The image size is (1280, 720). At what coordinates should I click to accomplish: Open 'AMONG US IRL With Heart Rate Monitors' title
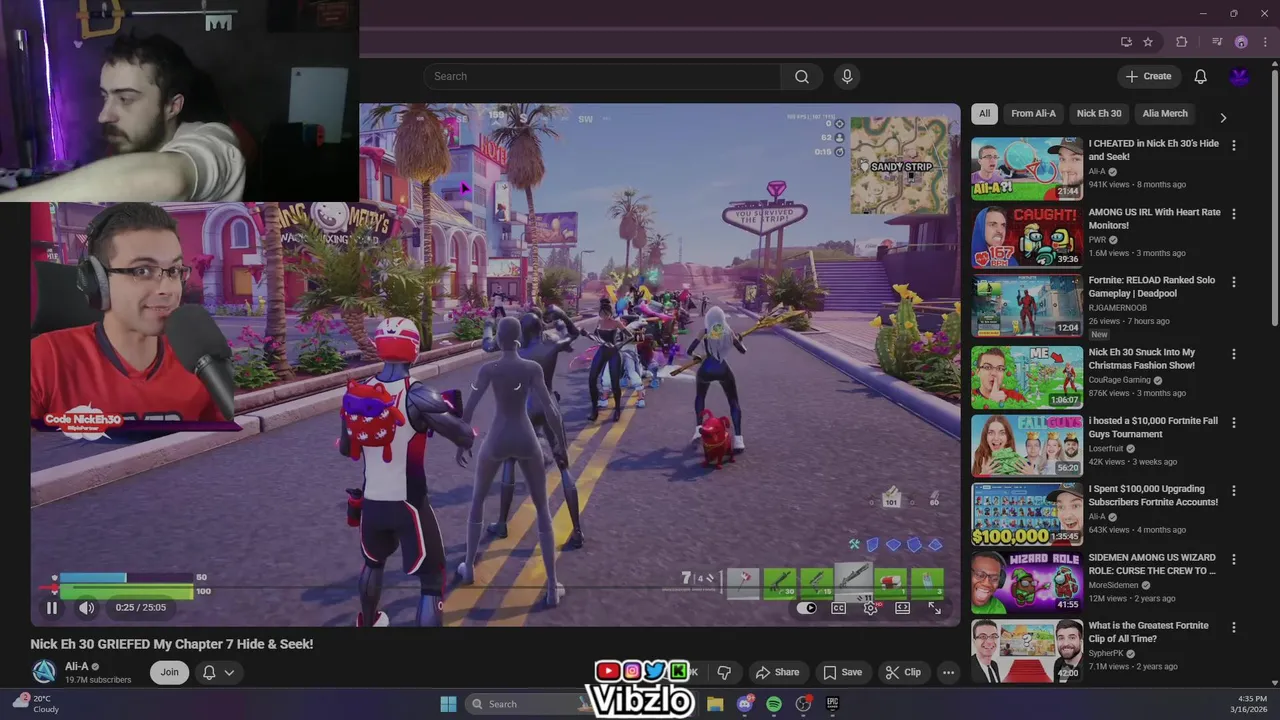point(1154,219)
